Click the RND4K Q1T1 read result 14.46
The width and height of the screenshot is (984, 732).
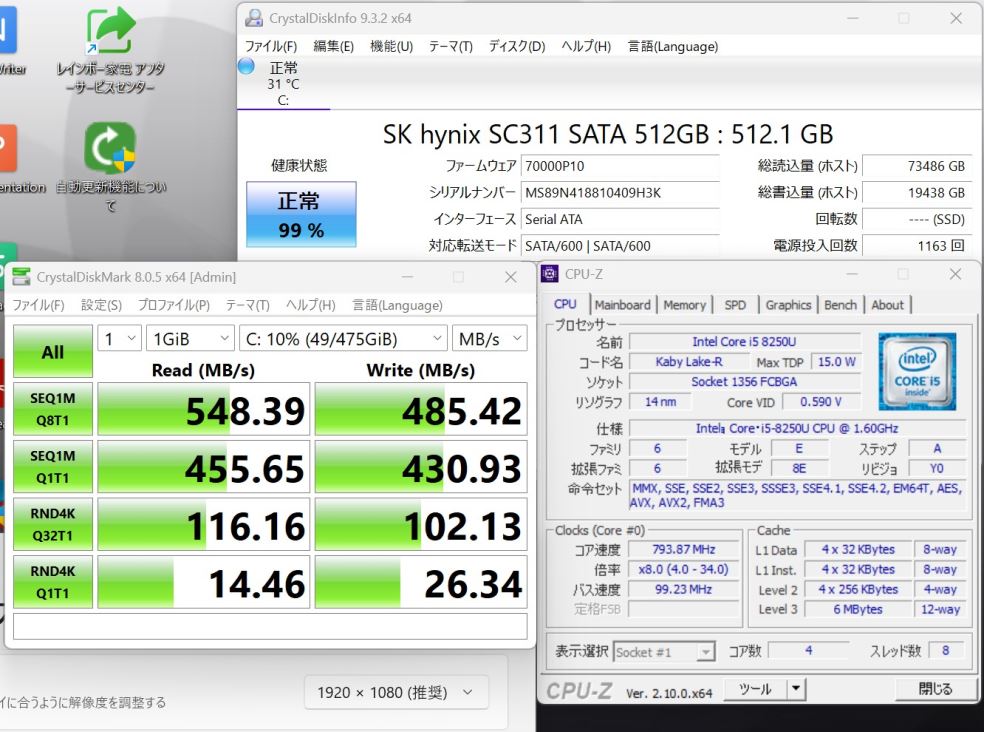[x=203, y=583]
